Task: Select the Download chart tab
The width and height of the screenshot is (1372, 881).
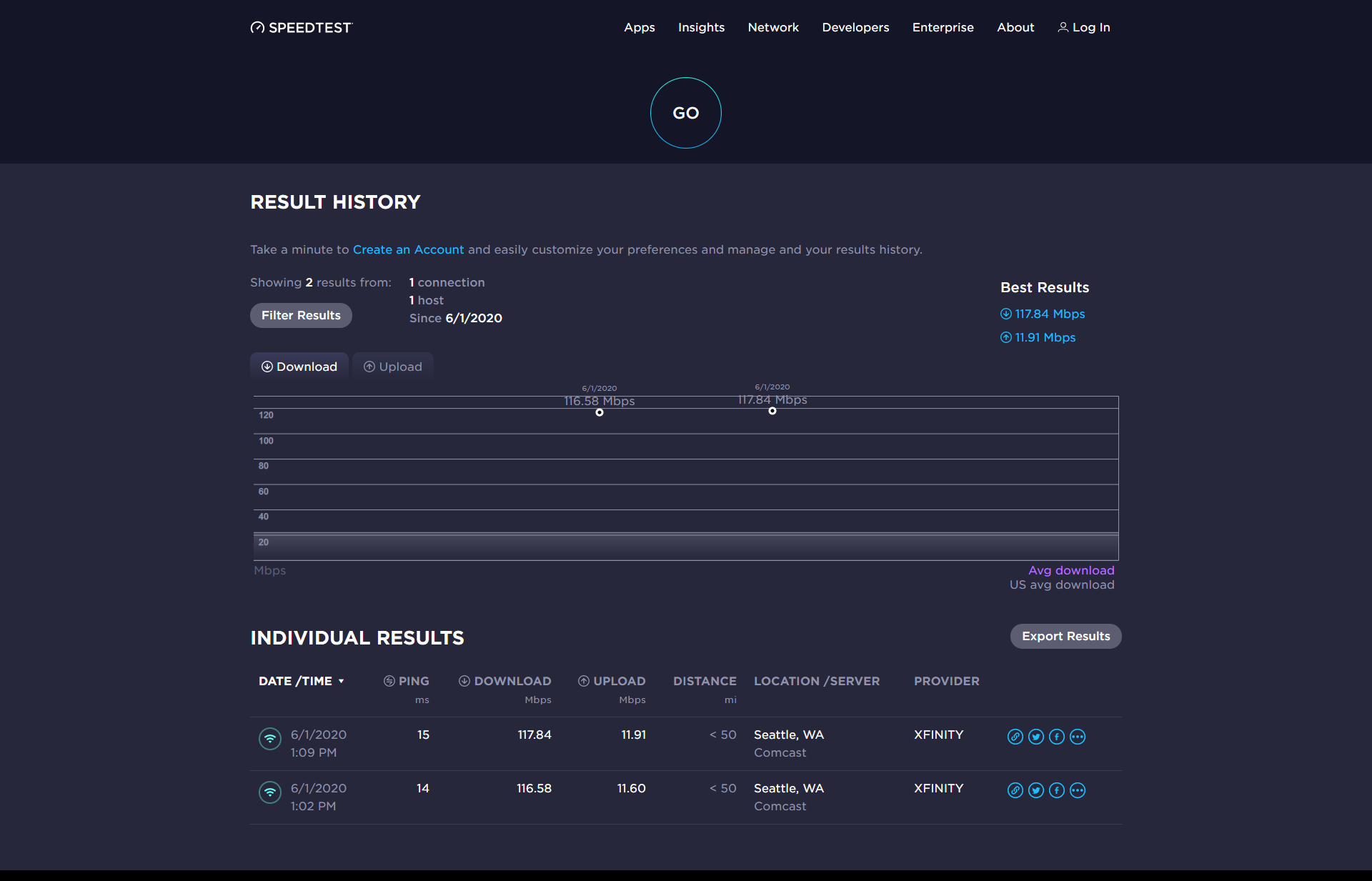Action: (299, 367)
